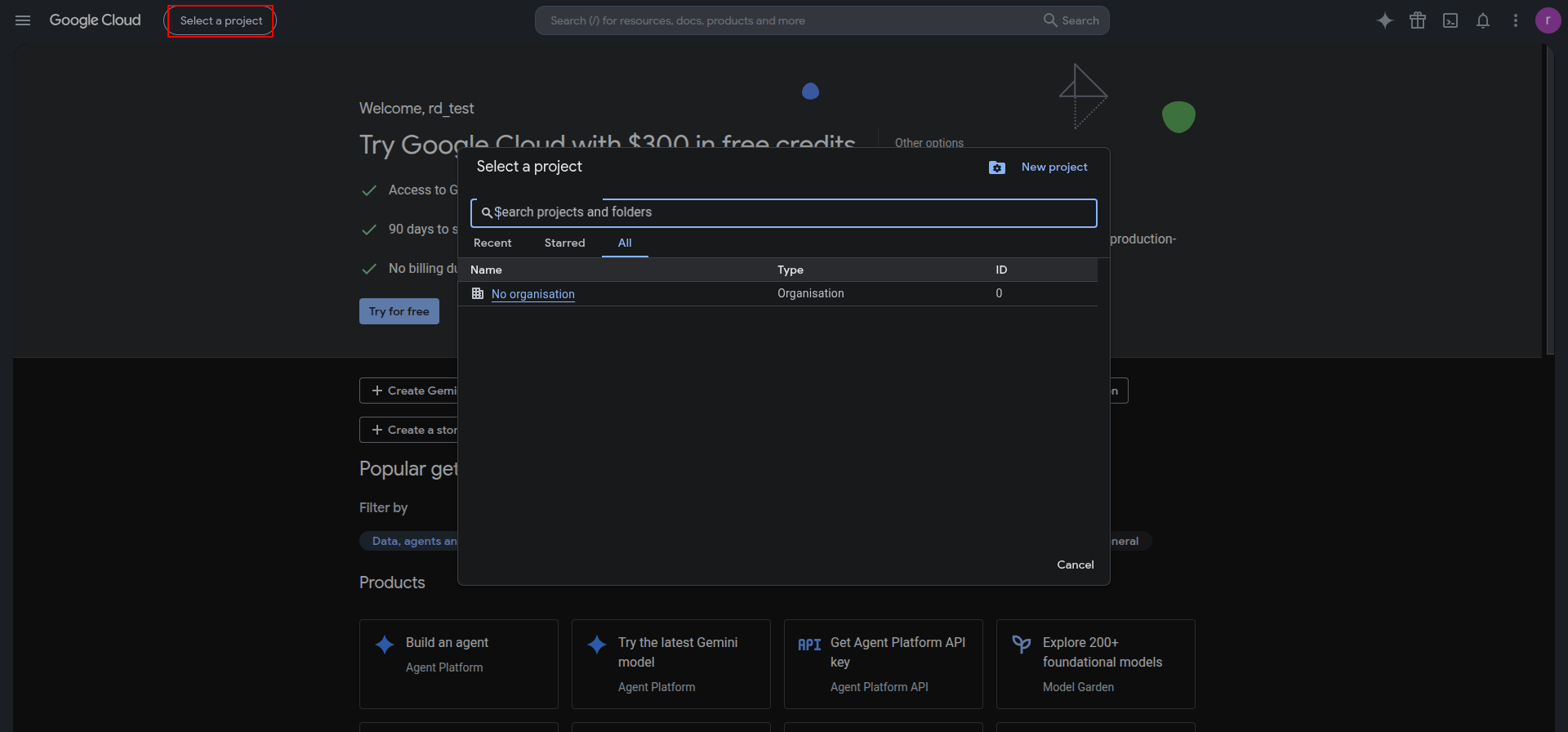This screenshot has height=732, width=1568.
Task: Open the No organisation link
Action: coord(533,294)
